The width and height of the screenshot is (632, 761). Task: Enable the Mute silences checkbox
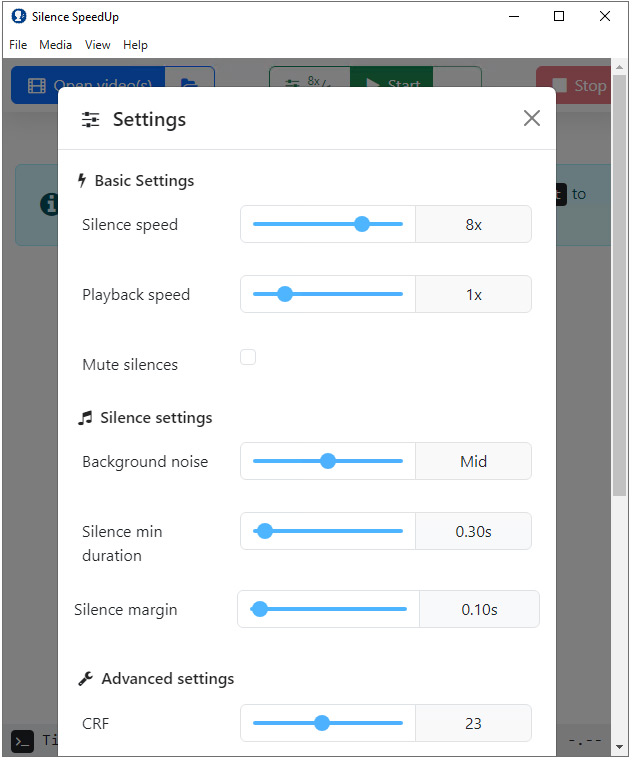tap(248, 357)
